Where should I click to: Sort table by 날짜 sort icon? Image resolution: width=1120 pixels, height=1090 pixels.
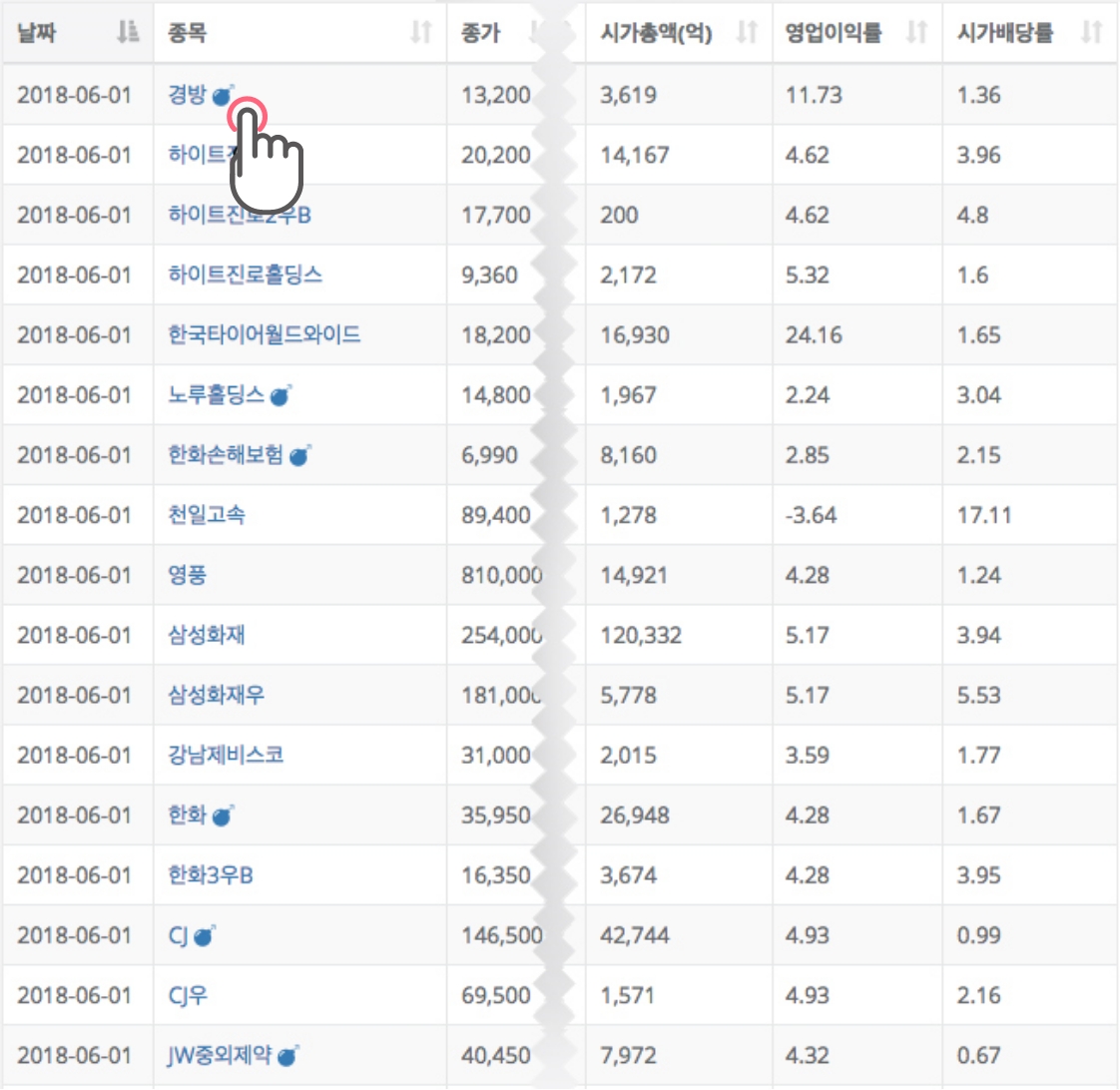[x=128, y=32]
